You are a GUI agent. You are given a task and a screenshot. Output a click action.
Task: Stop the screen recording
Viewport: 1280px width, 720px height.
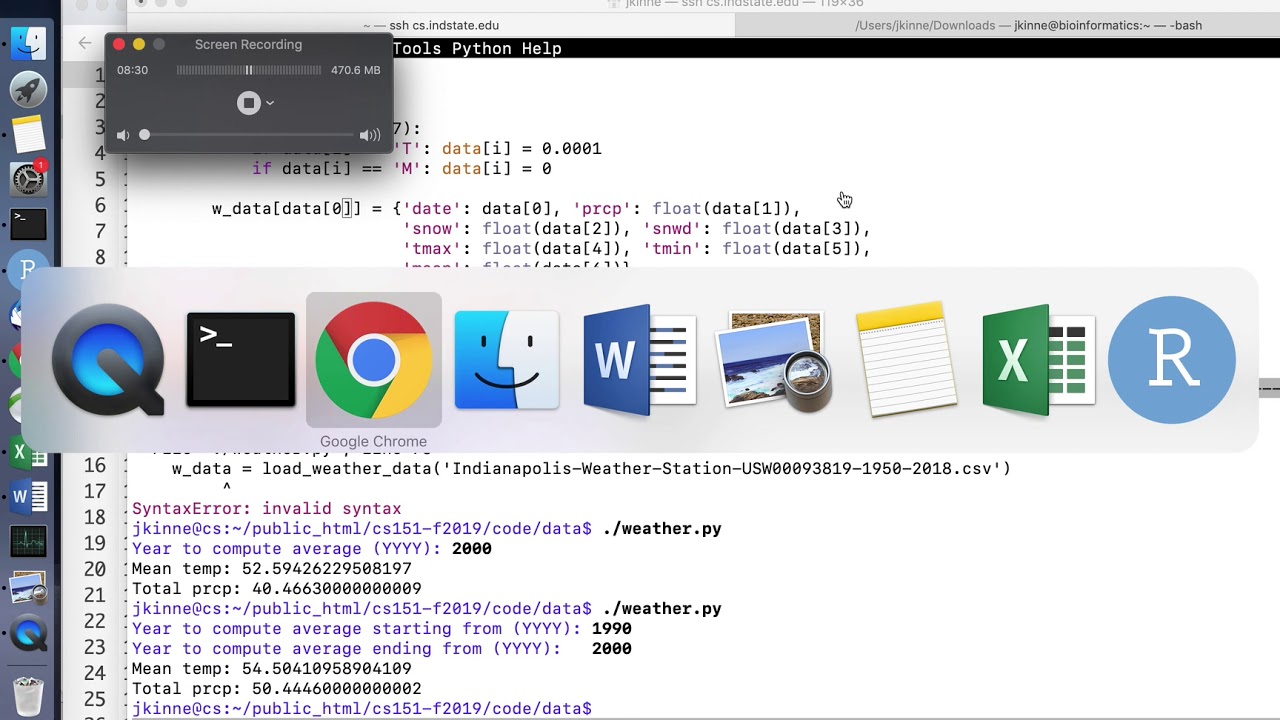point(248,103)
